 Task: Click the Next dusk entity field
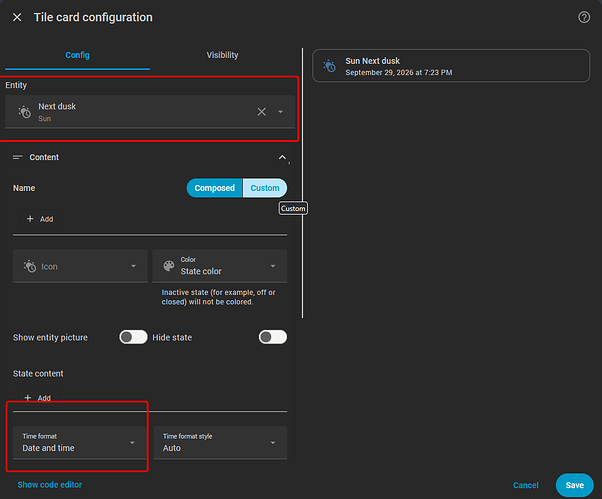[150, 112]
